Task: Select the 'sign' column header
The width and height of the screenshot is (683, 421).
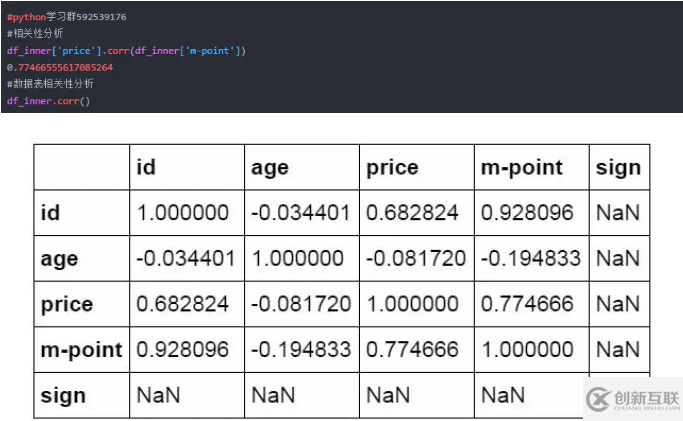Action: pos(617,168)
